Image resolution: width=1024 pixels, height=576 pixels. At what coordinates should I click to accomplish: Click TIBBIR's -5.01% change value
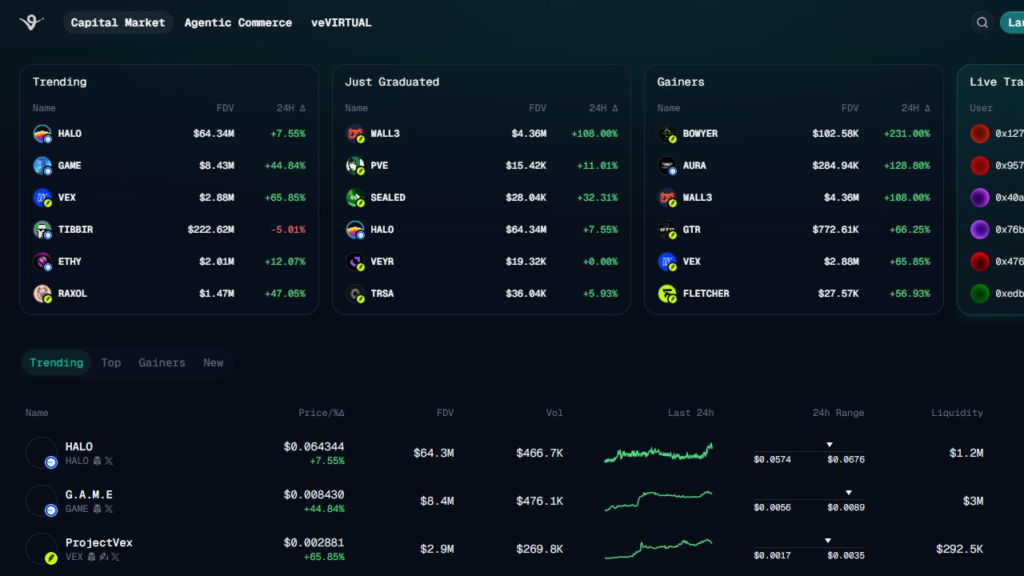click(288, 229)
